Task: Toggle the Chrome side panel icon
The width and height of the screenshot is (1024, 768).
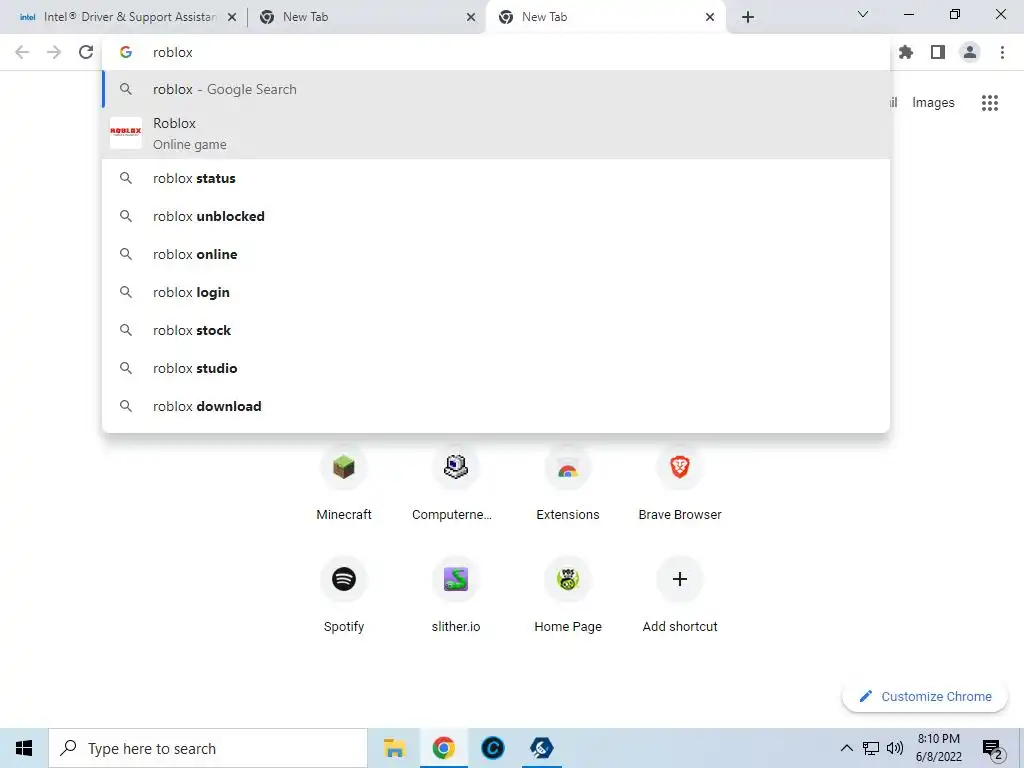Action: pos(938,52)
